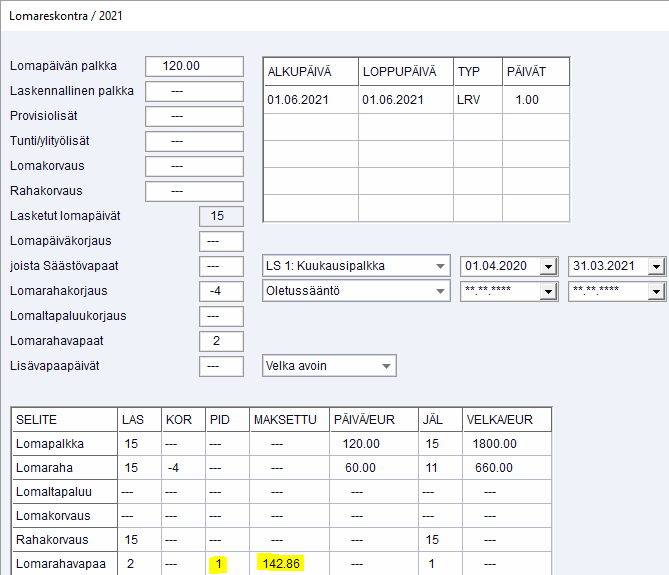Click the highlighted MAKSETTU value 142.86
Image resolution: width=669 pixels, height=575 pixels.
point(280,563)
